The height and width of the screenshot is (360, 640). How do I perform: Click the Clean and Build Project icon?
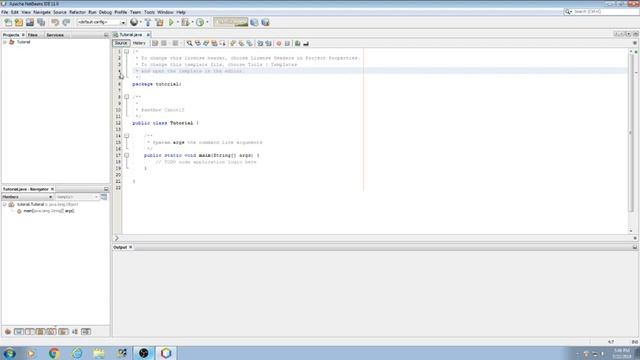click(159, 22)
